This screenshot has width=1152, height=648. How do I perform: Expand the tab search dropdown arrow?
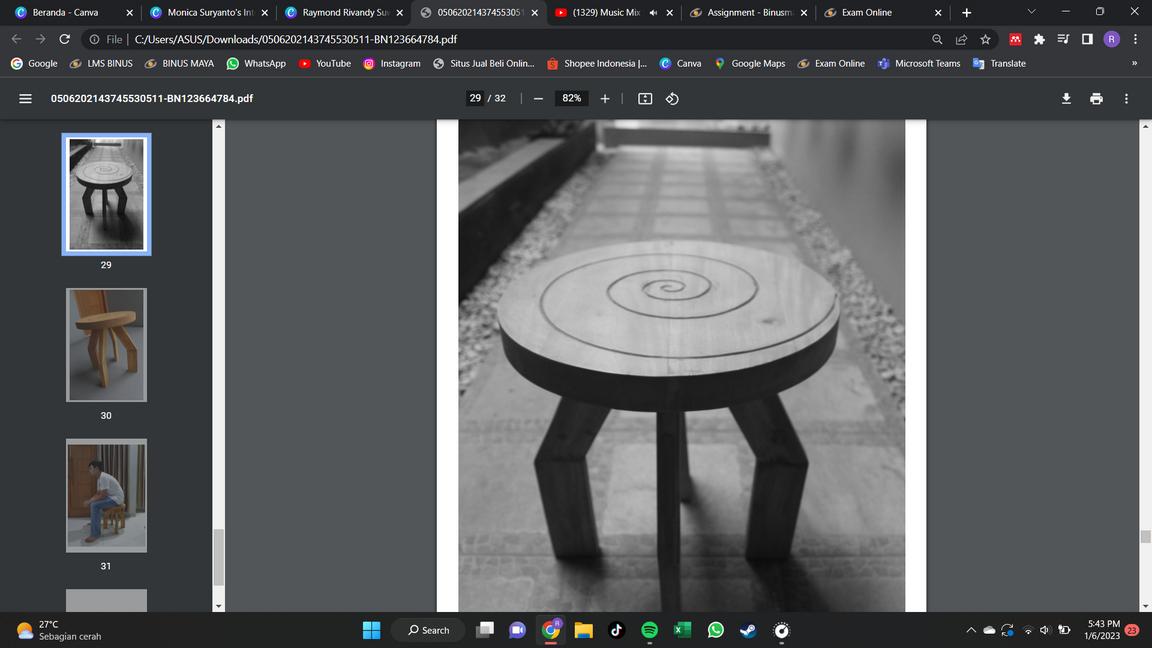[x=1032, y=12]
